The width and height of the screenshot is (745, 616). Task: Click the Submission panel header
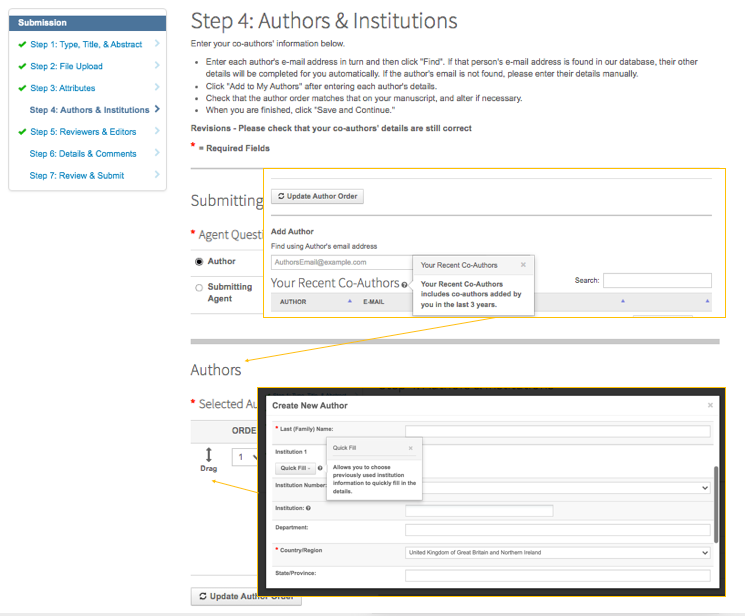87,23
